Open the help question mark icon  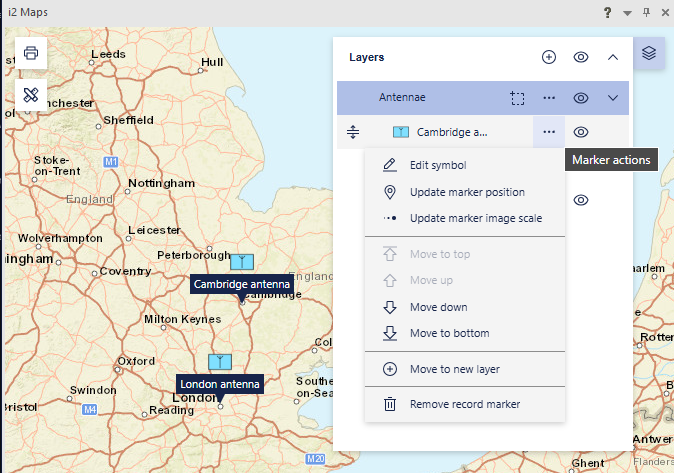(607, 13)
